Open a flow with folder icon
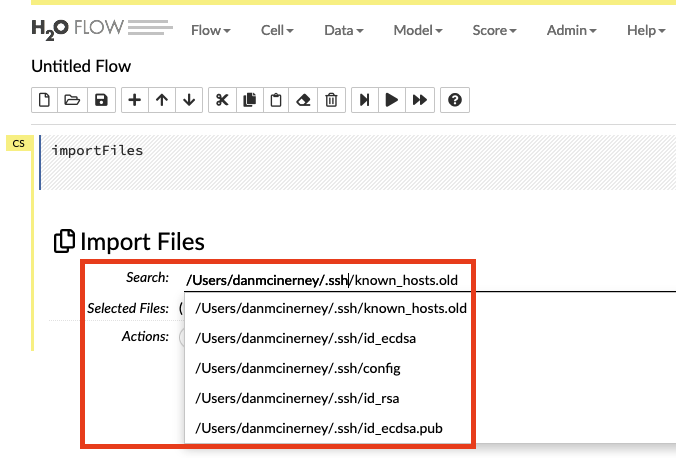This screenshot has height=458, width=676. [72, 100]
